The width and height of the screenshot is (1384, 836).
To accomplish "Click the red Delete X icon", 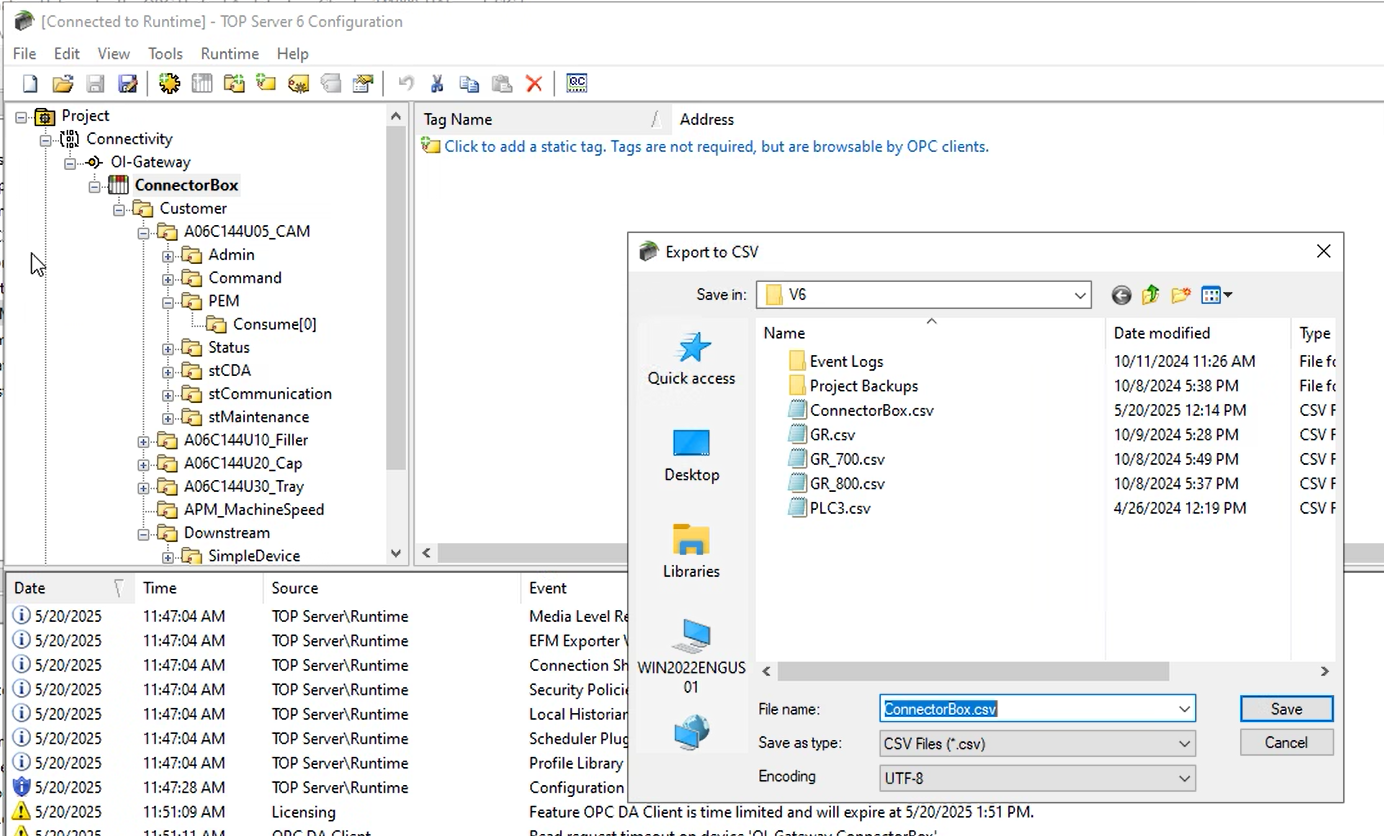I will (534, 84).
